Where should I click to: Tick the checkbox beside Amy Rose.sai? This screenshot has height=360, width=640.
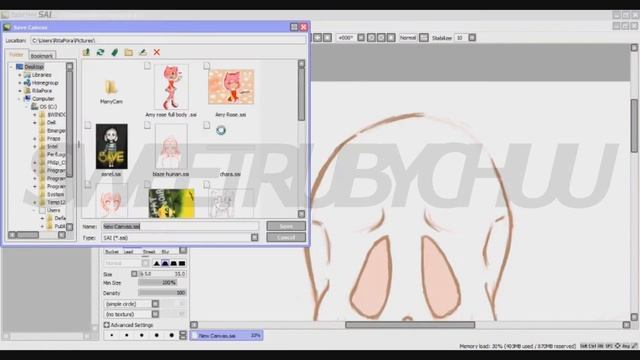(207, 66)
